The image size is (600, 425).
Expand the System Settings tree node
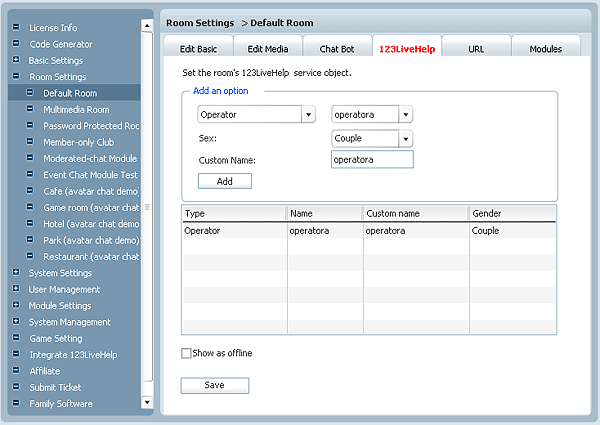click(x=16, y=273)
